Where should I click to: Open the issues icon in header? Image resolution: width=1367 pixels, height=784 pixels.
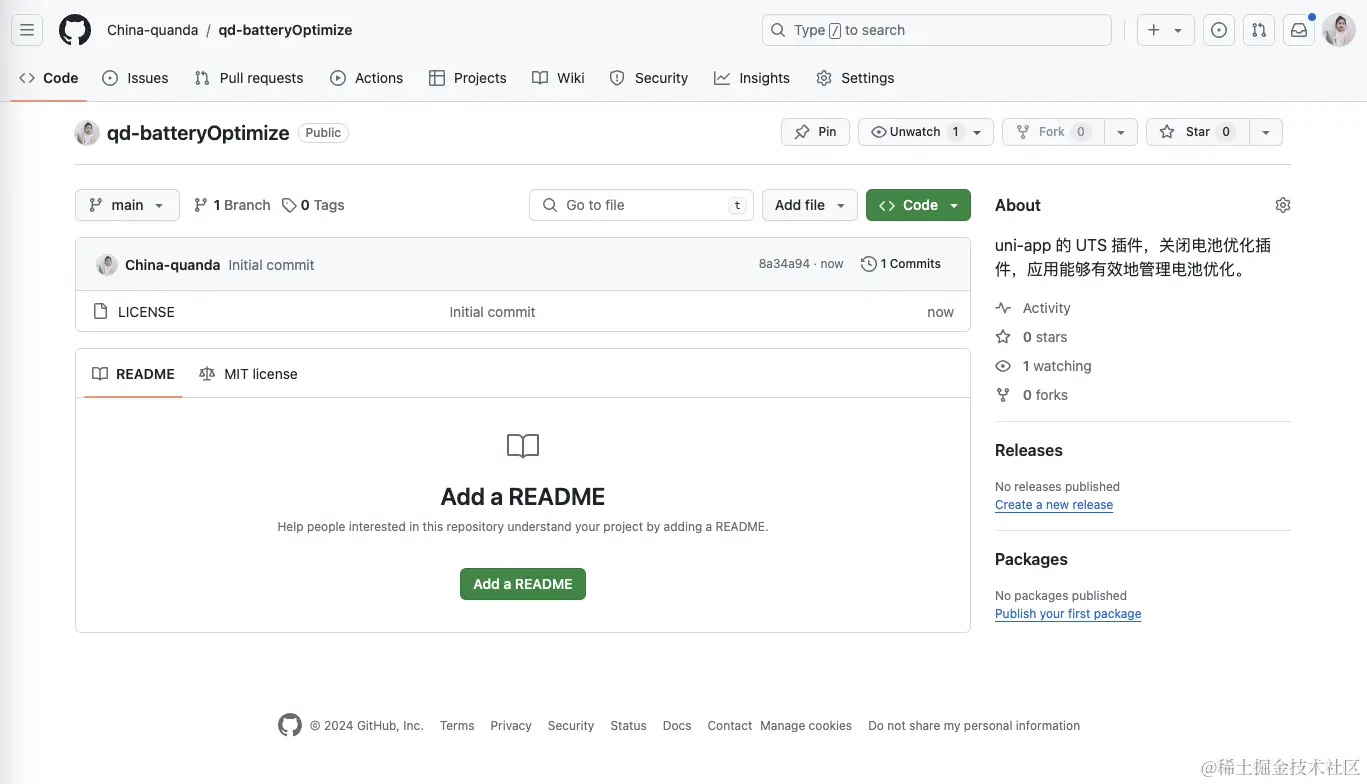point(1219,30)
